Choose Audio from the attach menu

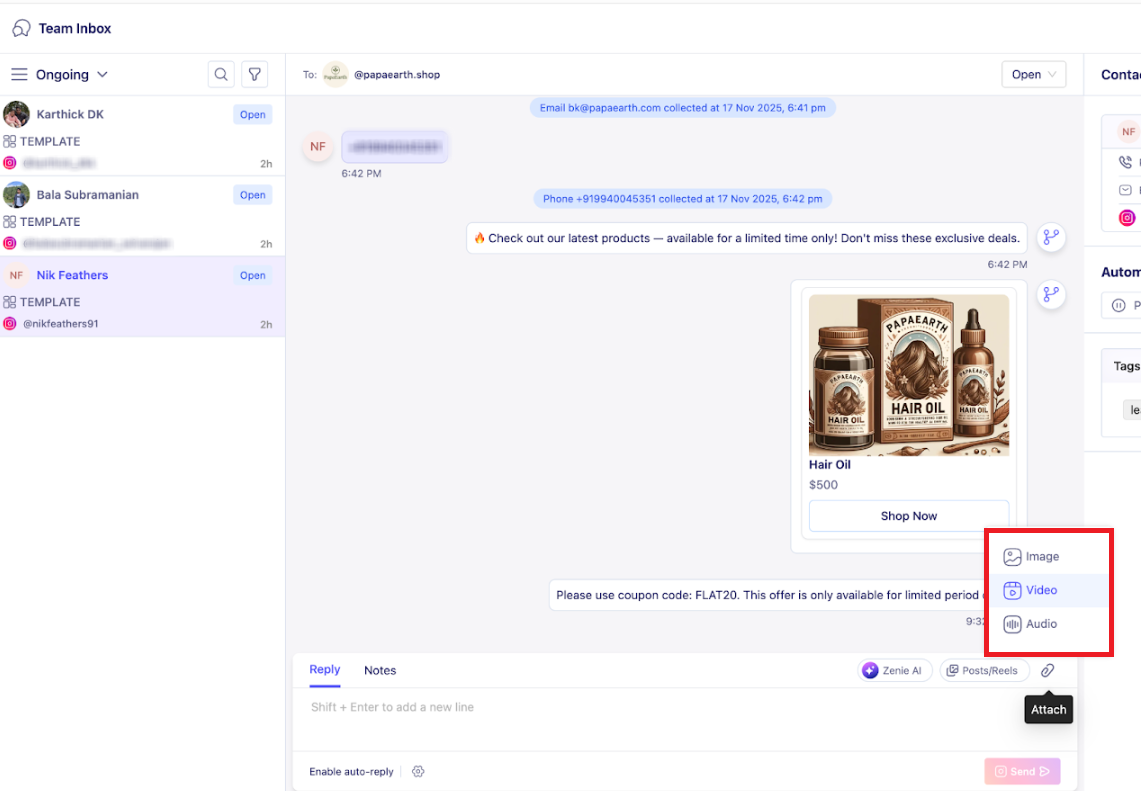(x=1048, y=624)
